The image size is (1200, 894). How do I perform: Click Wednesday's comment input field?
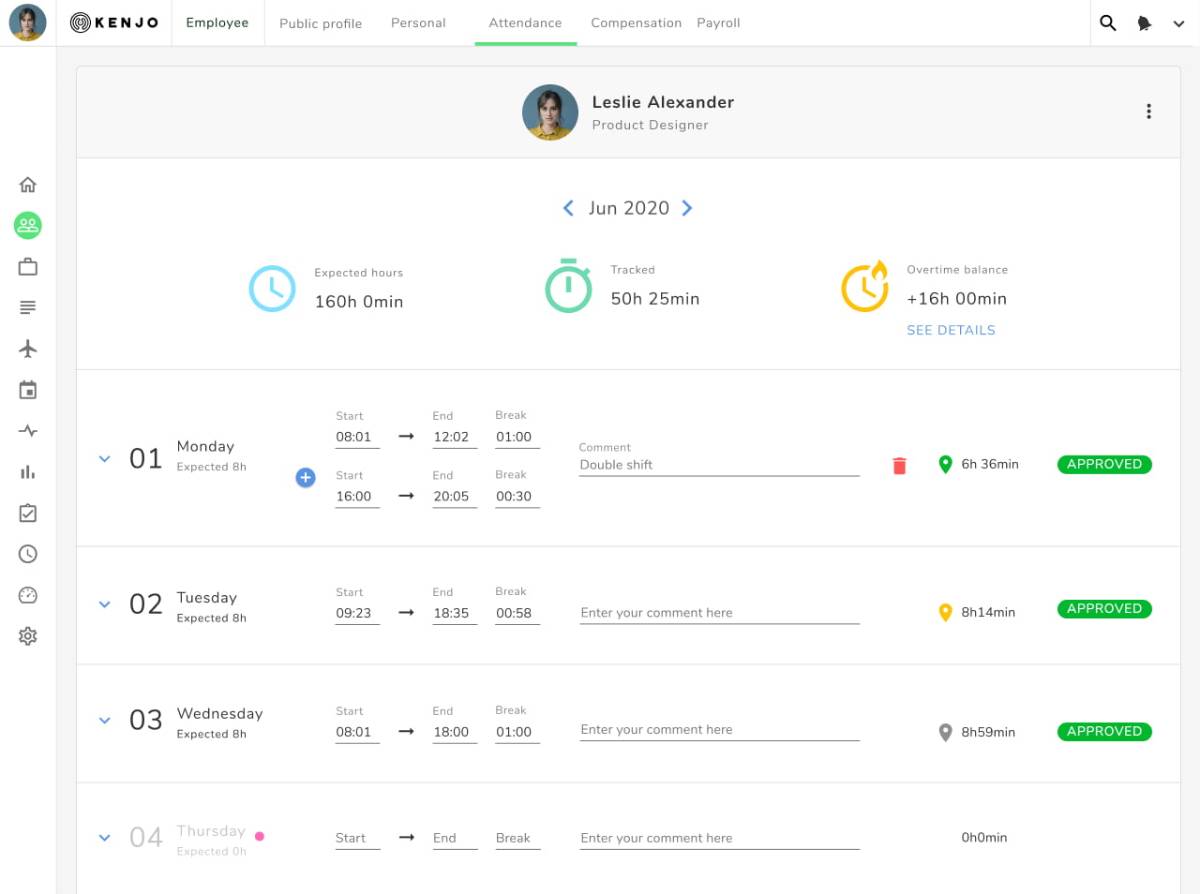coord(720,730)
